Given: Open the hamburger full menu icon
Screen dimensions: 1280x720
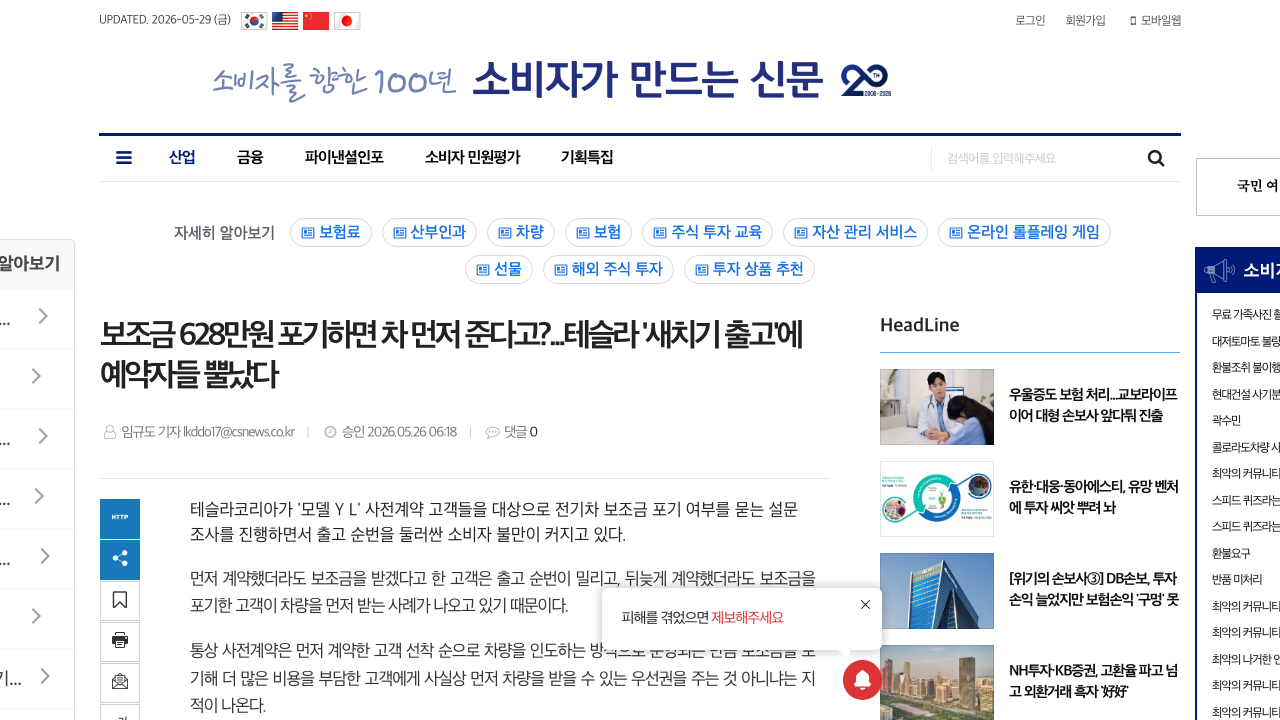Looking at the screenshot, I should pos(124,157).
